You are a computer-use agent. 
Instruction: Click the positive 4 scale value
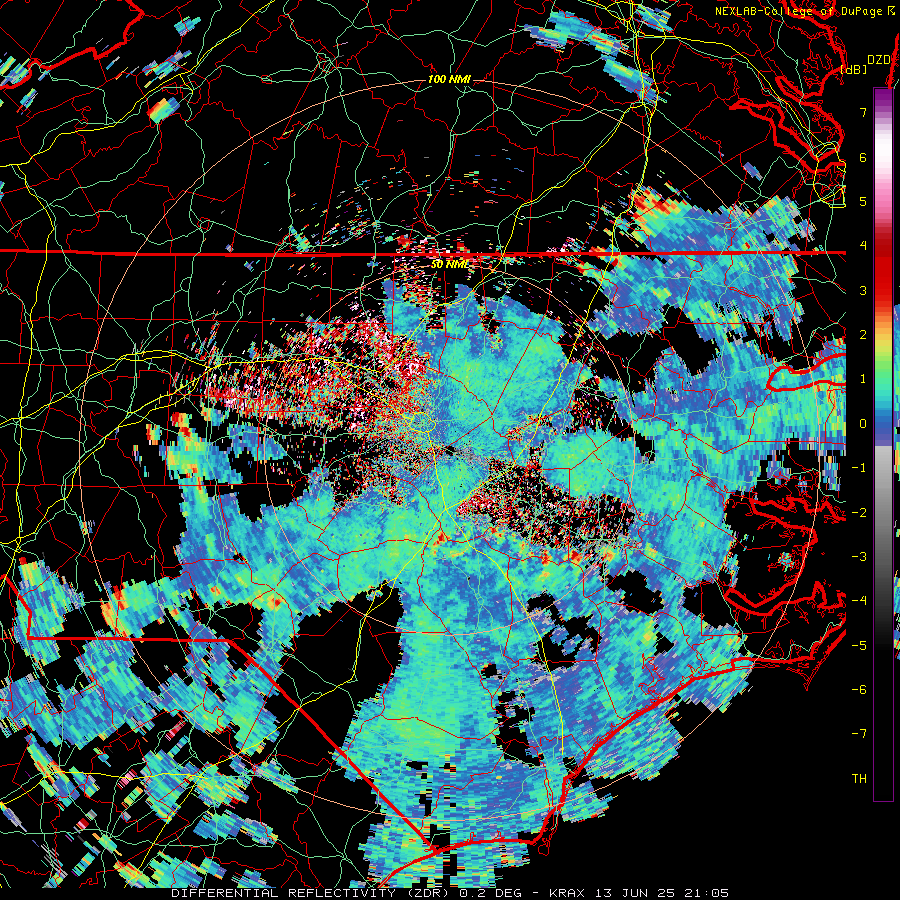click(863, 246)
